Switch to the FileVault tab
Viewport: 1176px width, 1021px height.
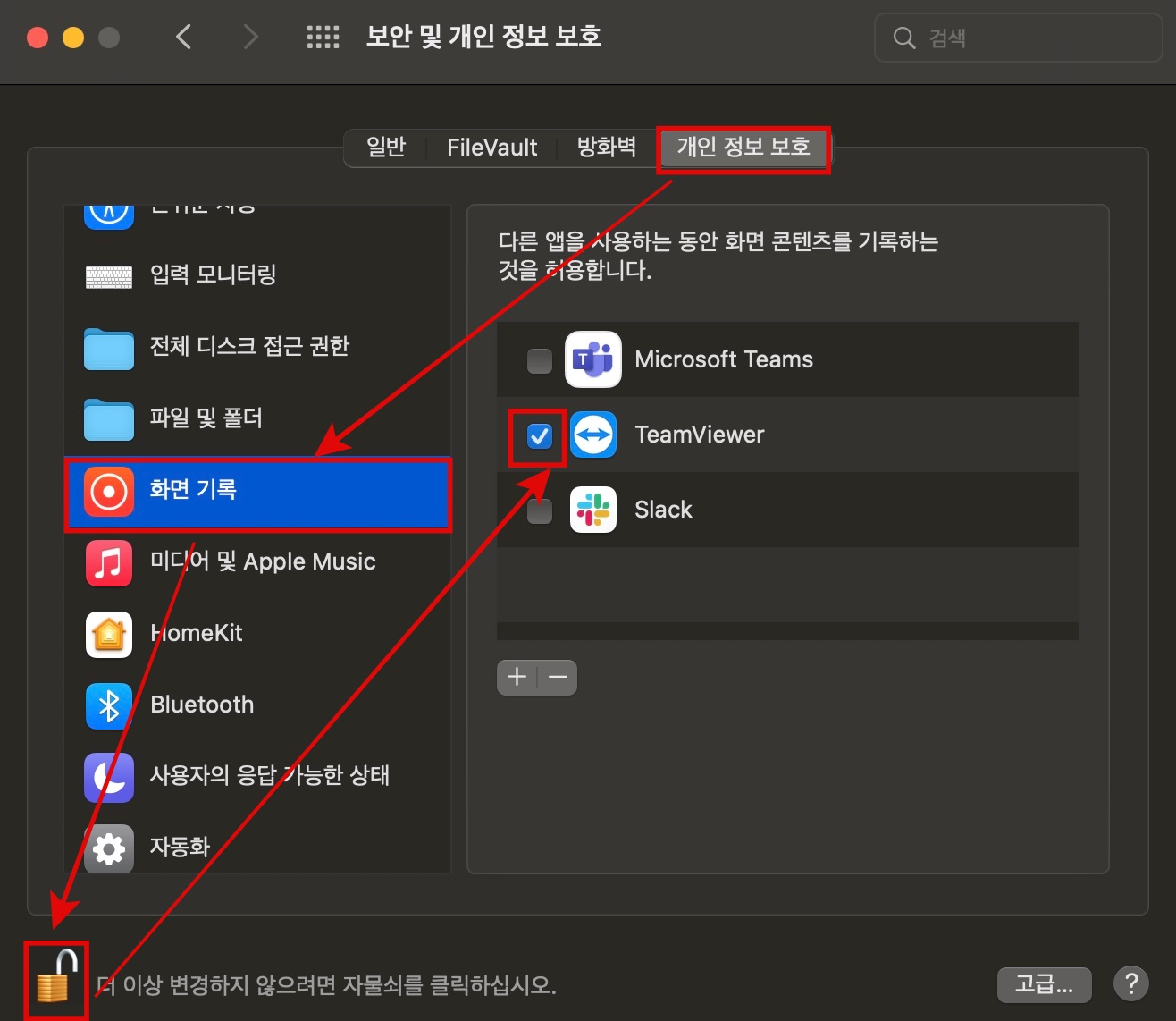pos(491,148)
